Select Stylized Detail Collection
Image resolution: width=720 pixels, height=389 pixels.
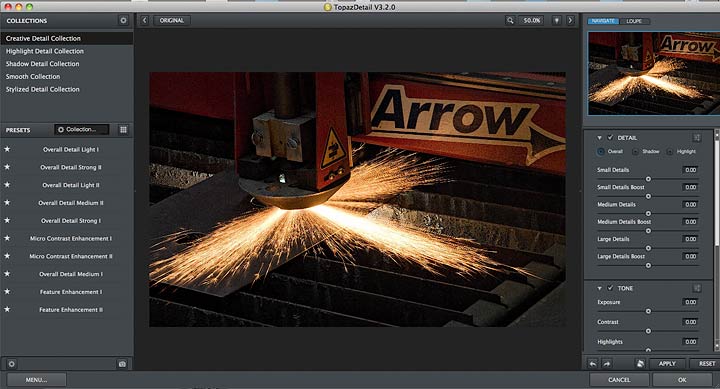click(x=67, y=89)
